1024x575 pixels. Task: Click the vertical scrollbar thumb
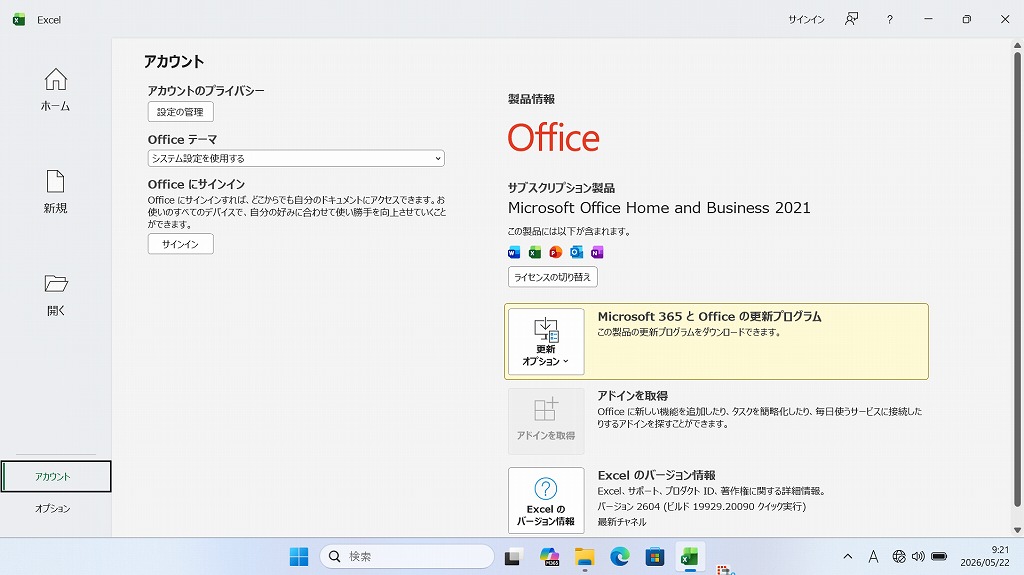point(1017,278)
